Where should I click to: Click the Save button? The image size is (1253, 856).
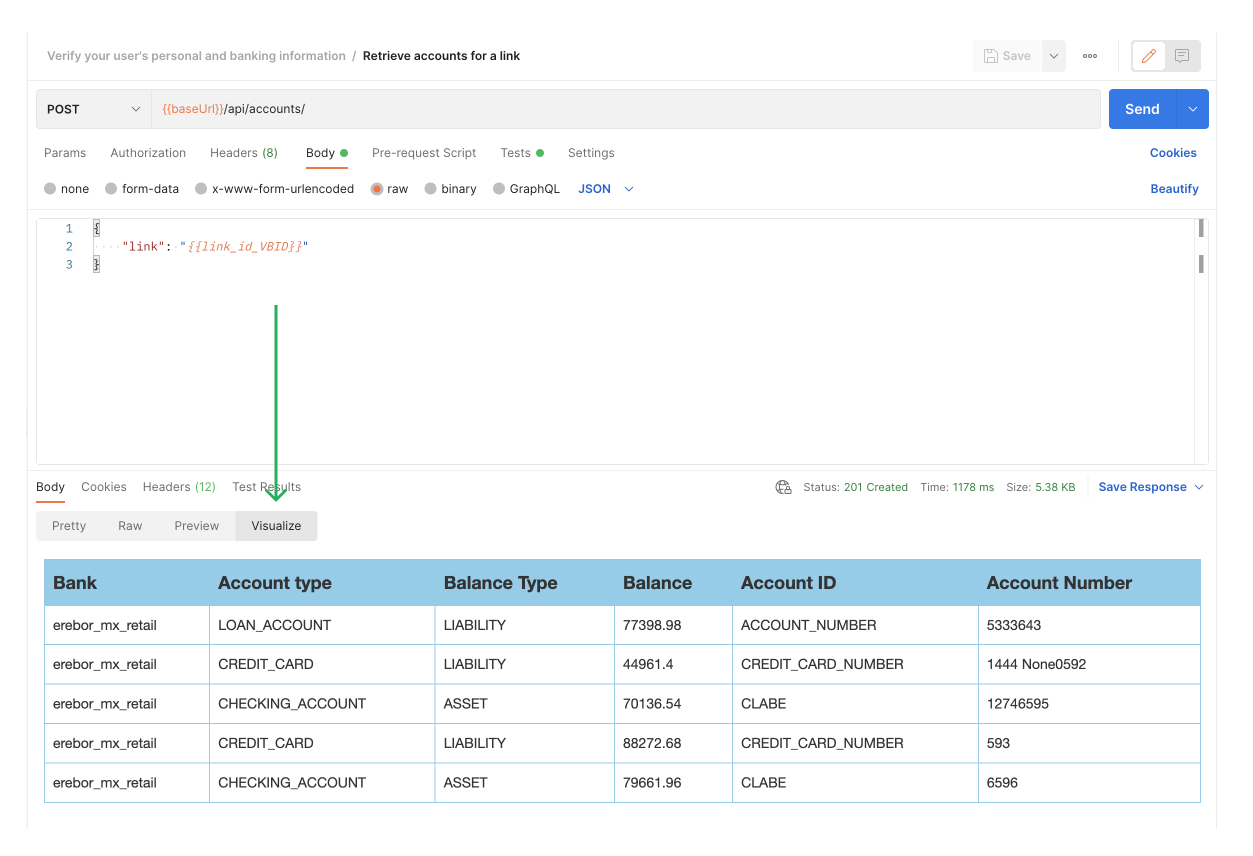tap(1008, 56)
